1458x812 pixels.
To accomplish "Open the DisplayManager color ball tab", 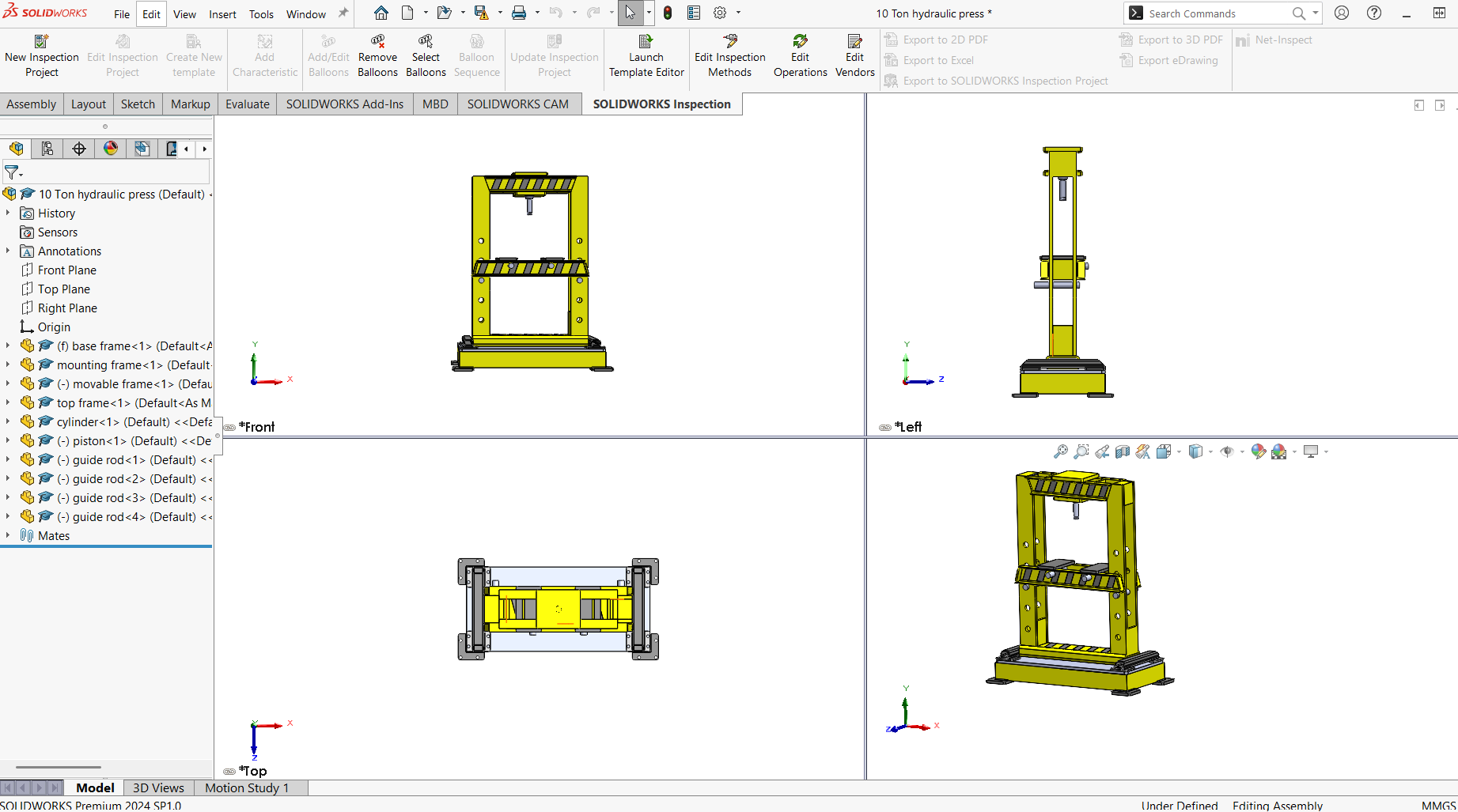I will coord(111,149).
